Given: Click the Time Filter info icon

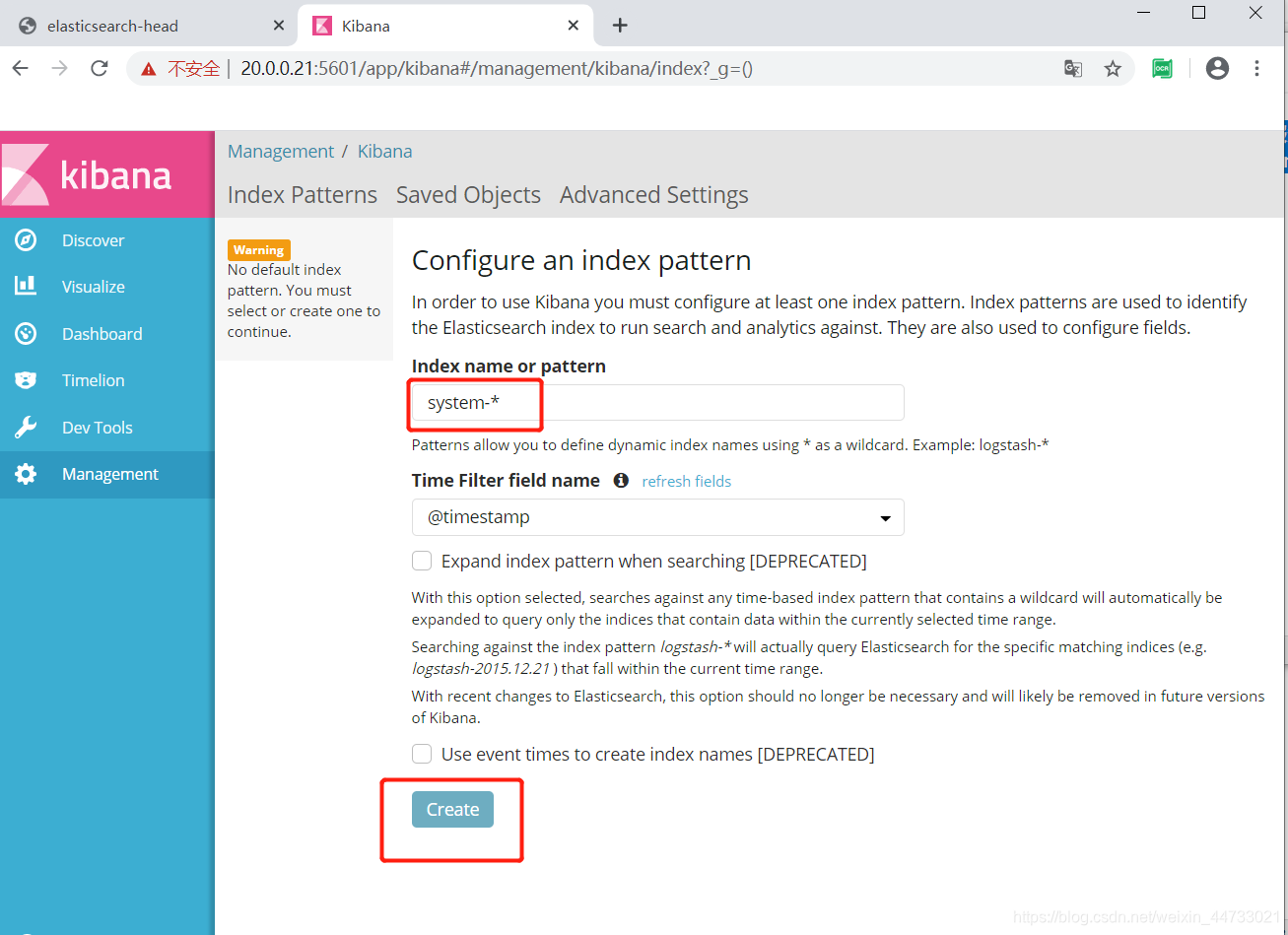Looking at the screenshot, I should [621, 481].
